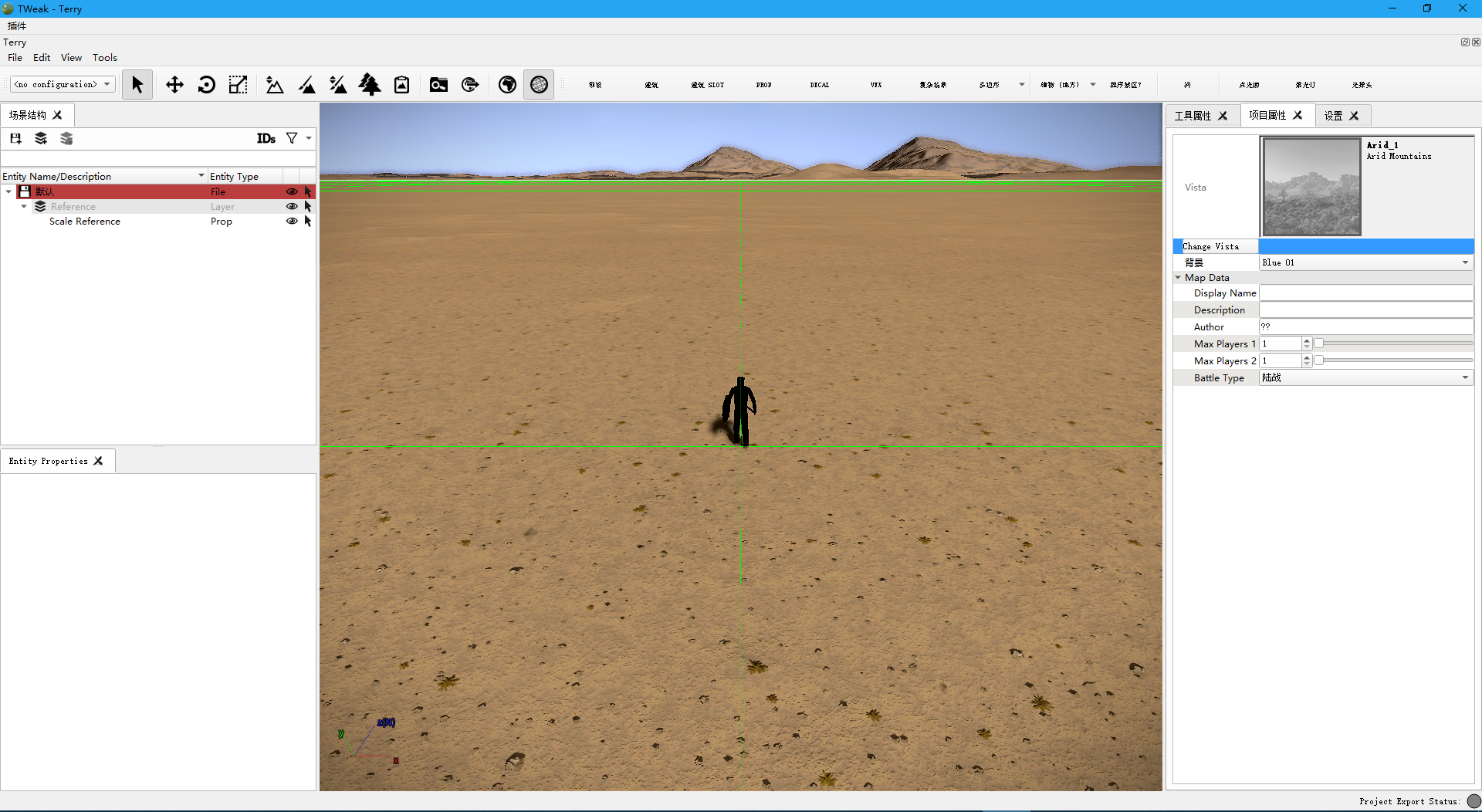The width and height of the screenshot is (1482, 812).
Task: Open the Tools menu
Action: tap(104, 57)
